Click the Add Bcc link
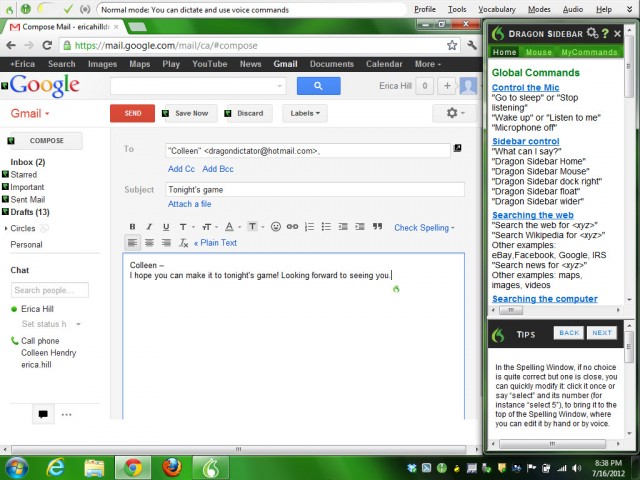 (218, 169)
